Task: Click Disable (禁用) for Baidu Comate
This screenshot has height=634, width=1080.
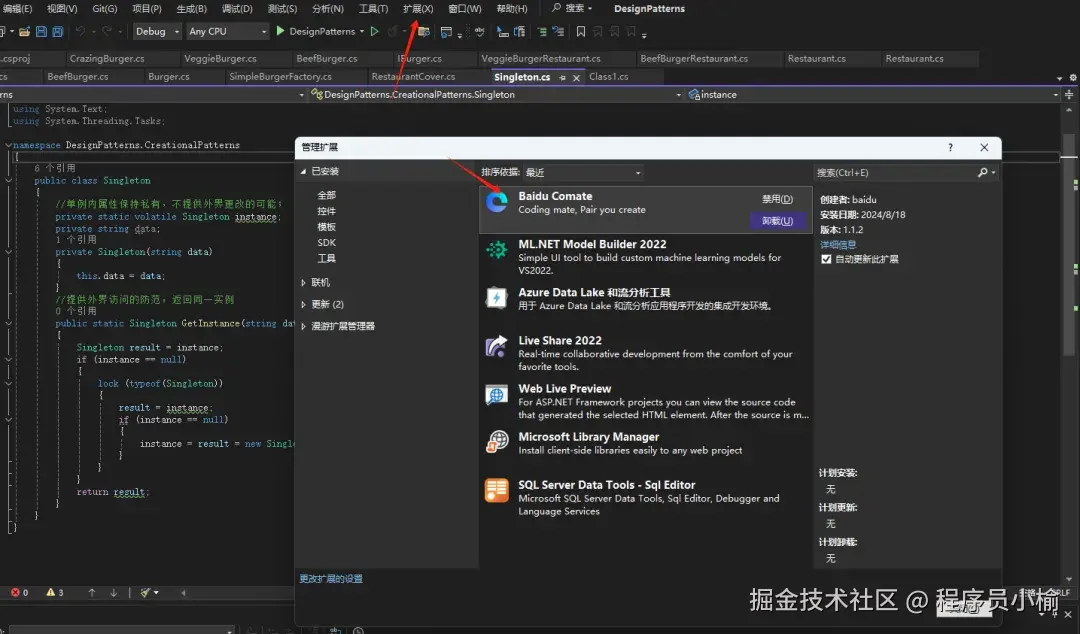Action: click(777, 199)
